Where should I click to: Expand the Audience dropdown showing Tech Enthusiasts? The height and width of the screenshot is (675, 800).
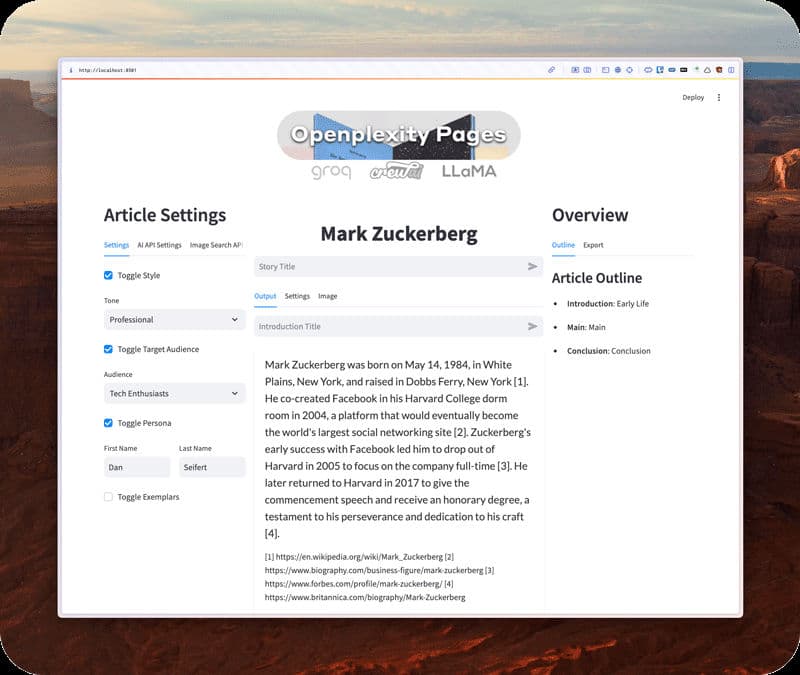point(174,394)
